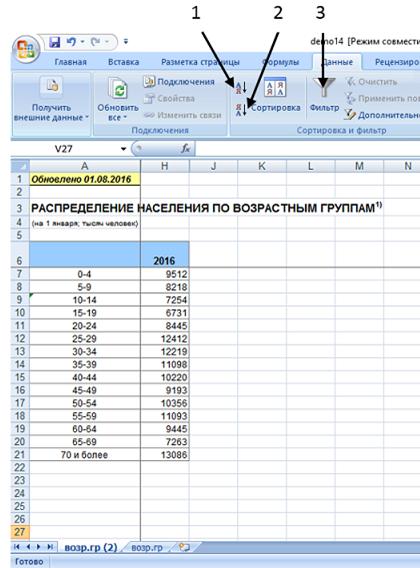Select column M header
The image size is (420, 568).
click(359, 166)
